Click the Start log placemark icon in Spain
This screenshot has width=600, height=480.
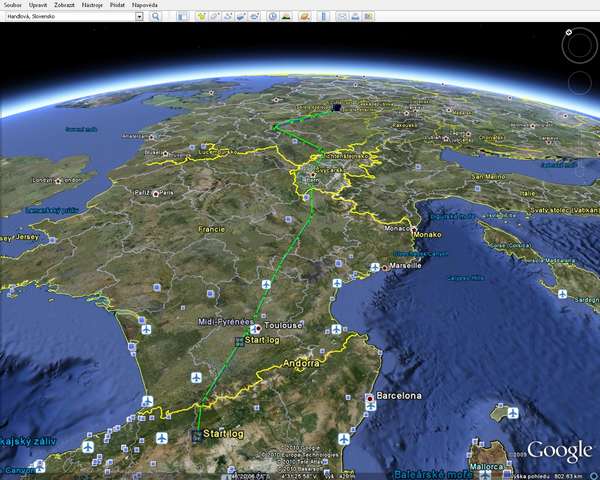click(197, 435)
